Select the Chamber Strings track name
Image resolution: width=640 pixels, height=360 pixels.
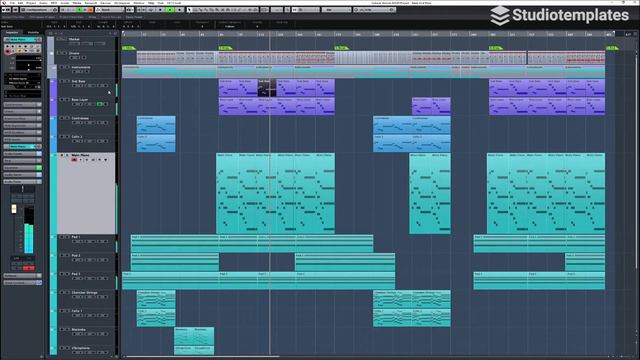coord(84,292)
